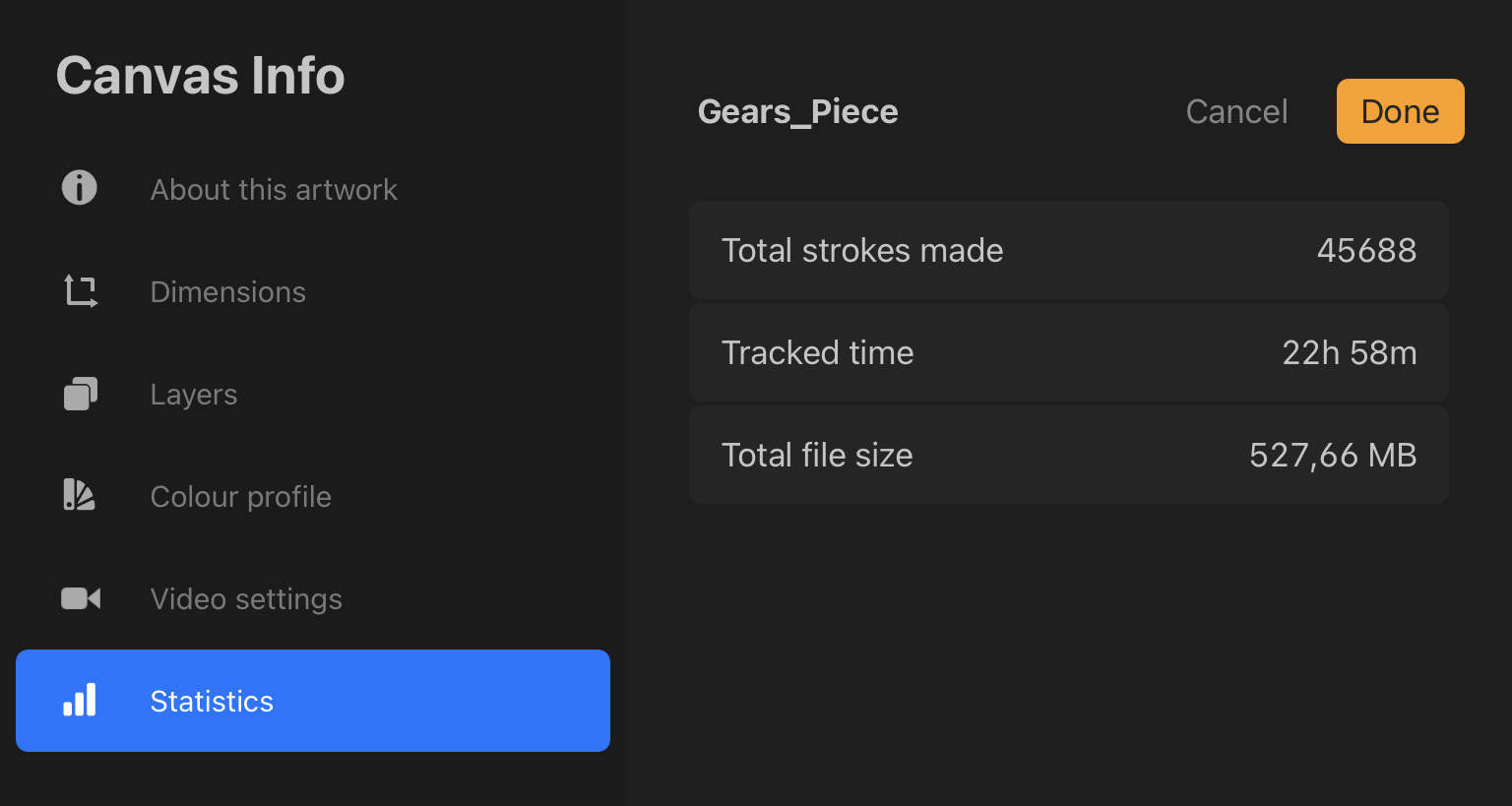The height and width of the screenshot is (806, 1512).
Task: Click the Statistics bar chart icon
Action: tap(80, 701)
